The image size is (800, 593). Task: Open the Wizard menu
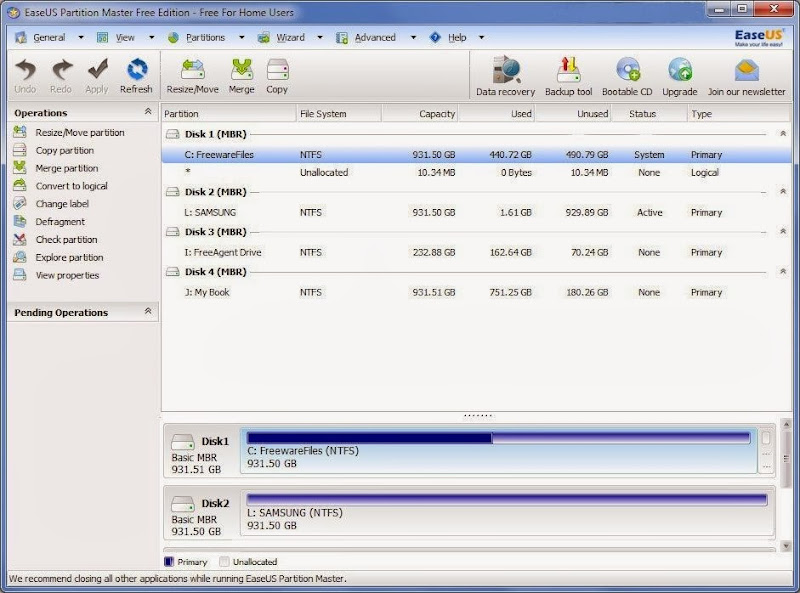tap(290, 37)
